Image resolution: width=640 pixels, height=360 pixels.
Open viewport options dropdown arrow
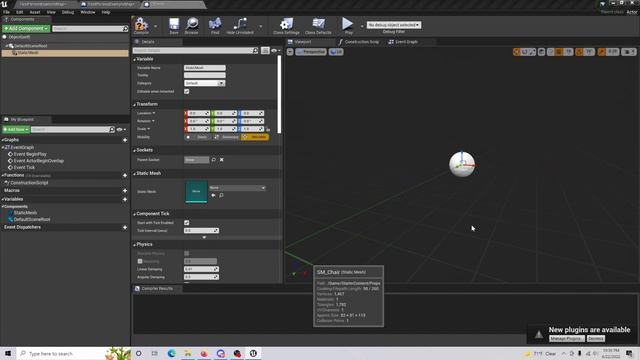(290, 52)
